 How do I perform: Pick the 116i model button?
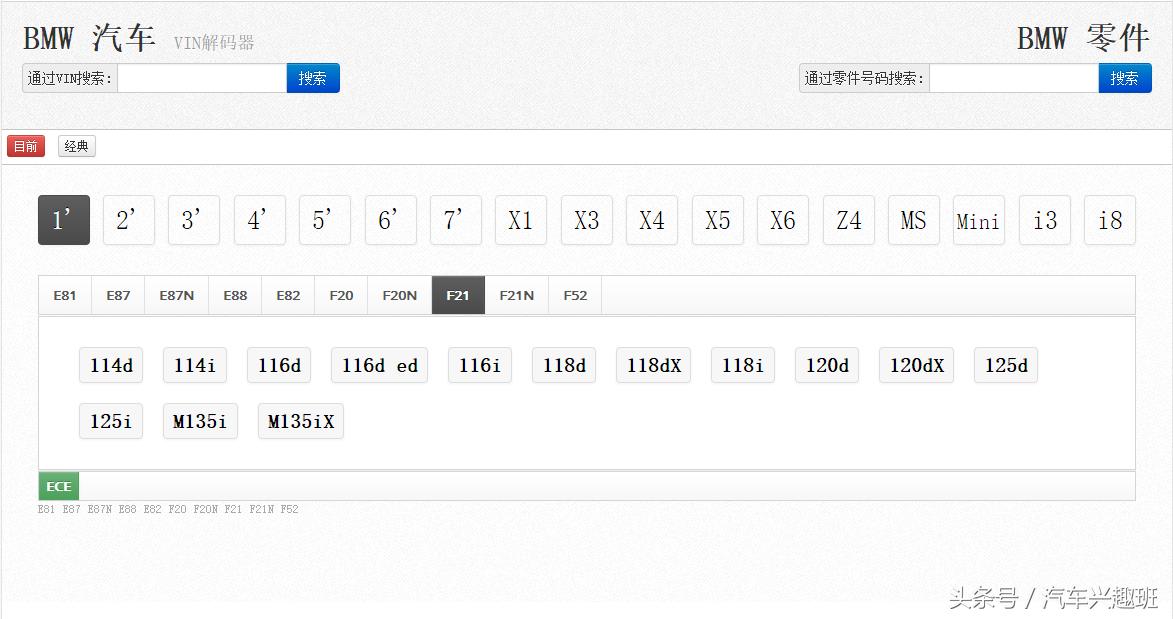click(x=480, y=365)
